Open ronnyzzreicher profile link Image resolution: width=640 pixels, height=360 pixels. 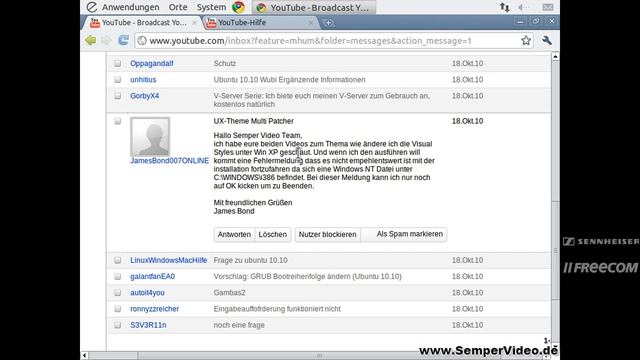[x=155, y=309]
